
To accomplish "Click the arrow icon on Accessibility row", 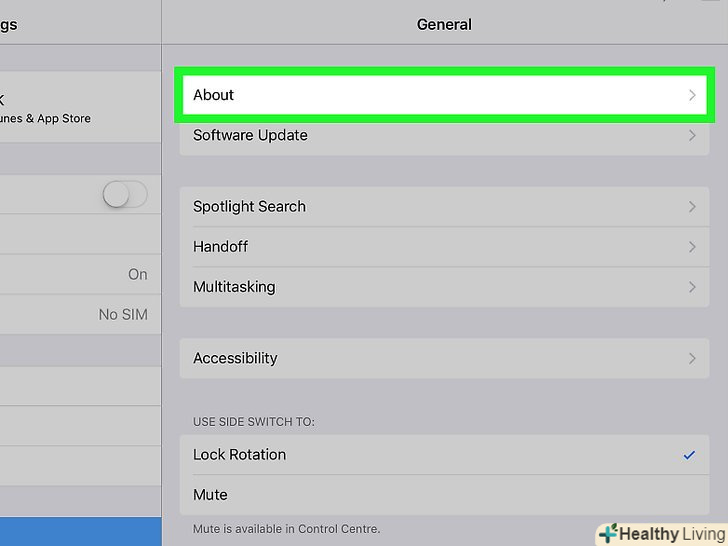I will [692, 358].
